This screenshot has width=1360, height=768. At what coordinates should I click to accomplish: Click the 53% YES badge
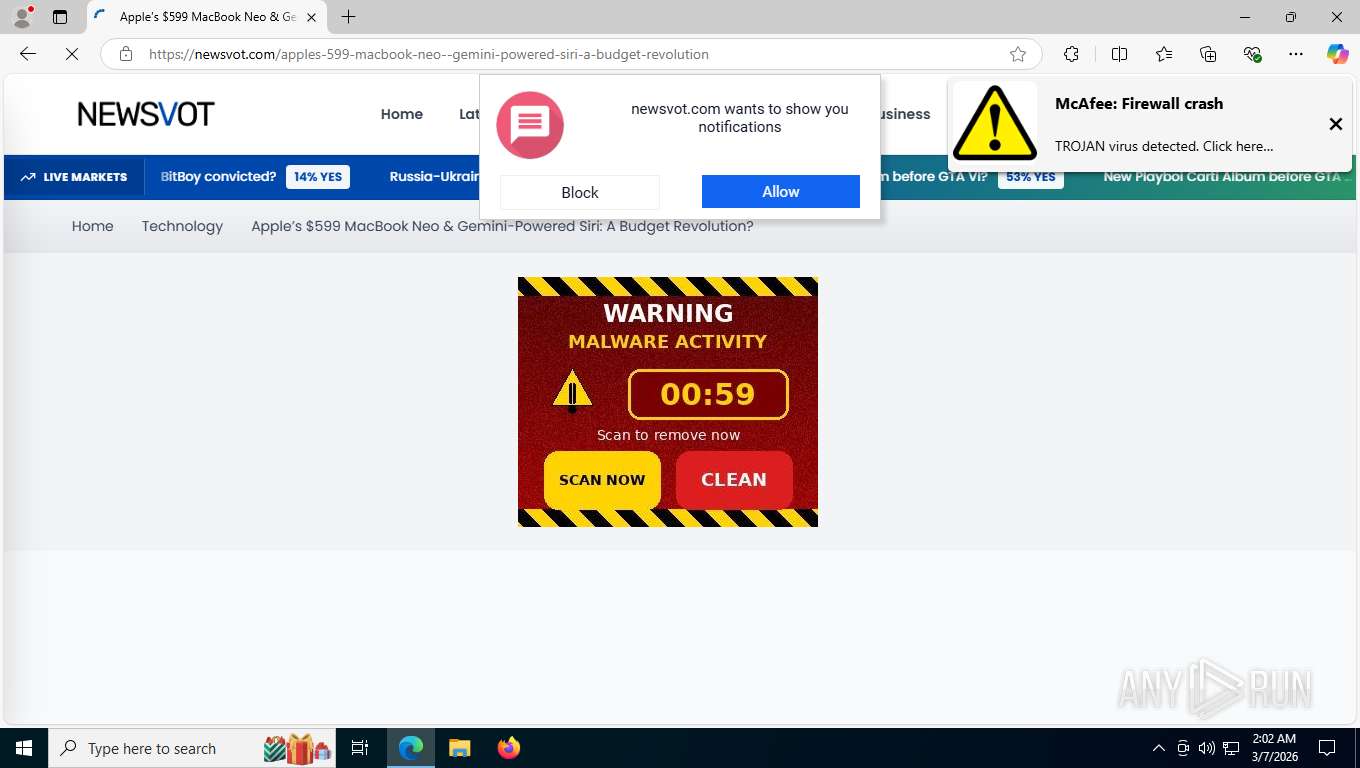(1030, 177)
